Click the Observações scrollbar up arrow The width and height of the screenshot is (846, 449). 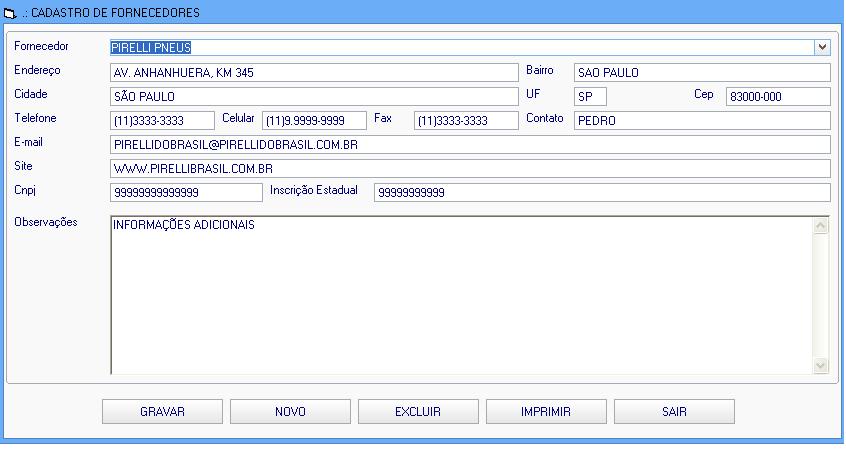click(821, 225)
